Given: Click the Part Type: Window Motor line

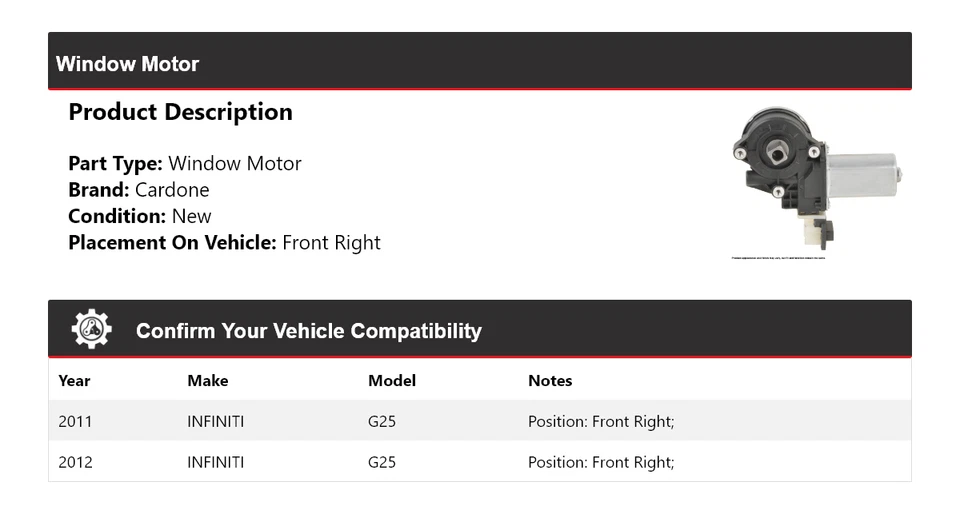Looking at the screenshot, I should (x=184, y=163).
